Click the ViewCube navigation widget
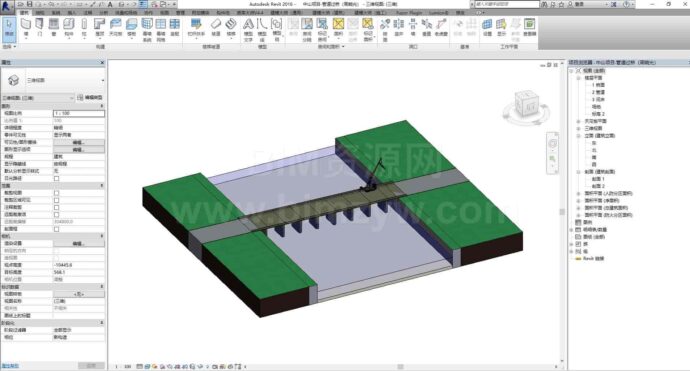The image size is (690, 371). (525, 105)
